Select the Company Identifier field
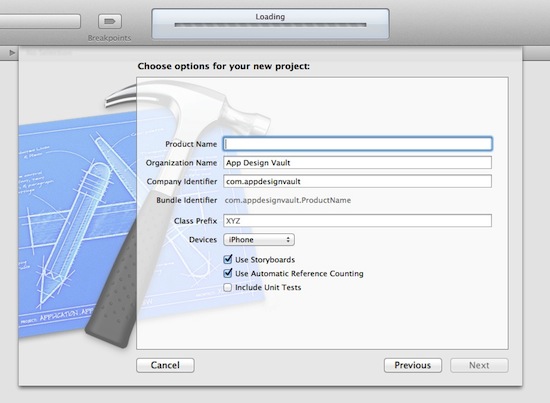Viewport: 550px width, 403px height. pos(357,181)
